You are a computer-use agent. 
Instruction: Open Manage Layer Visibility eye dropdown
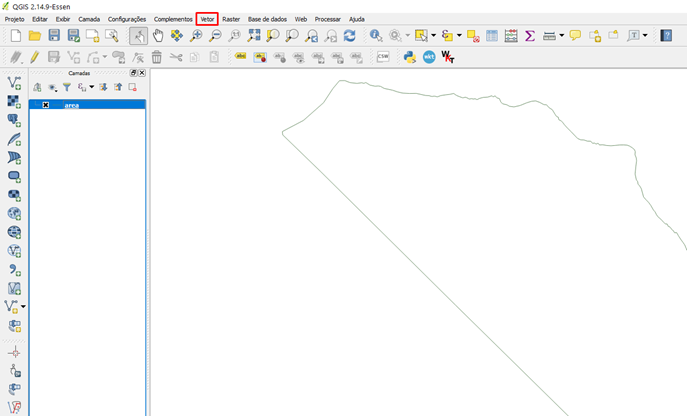pos(53,88)
